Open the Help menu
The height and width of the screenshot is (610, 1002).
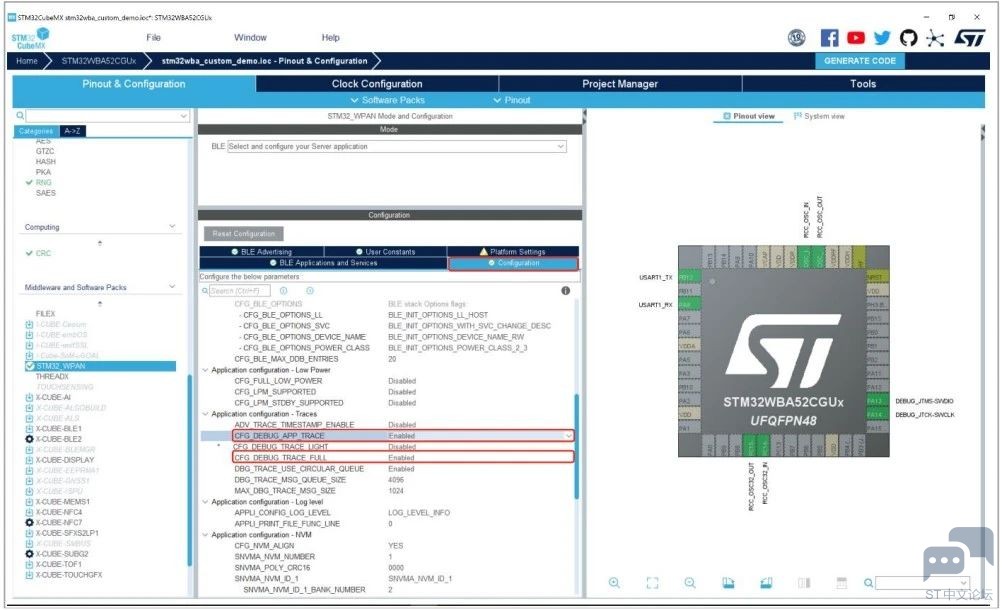pyautogui.click(x=330, y=38)
